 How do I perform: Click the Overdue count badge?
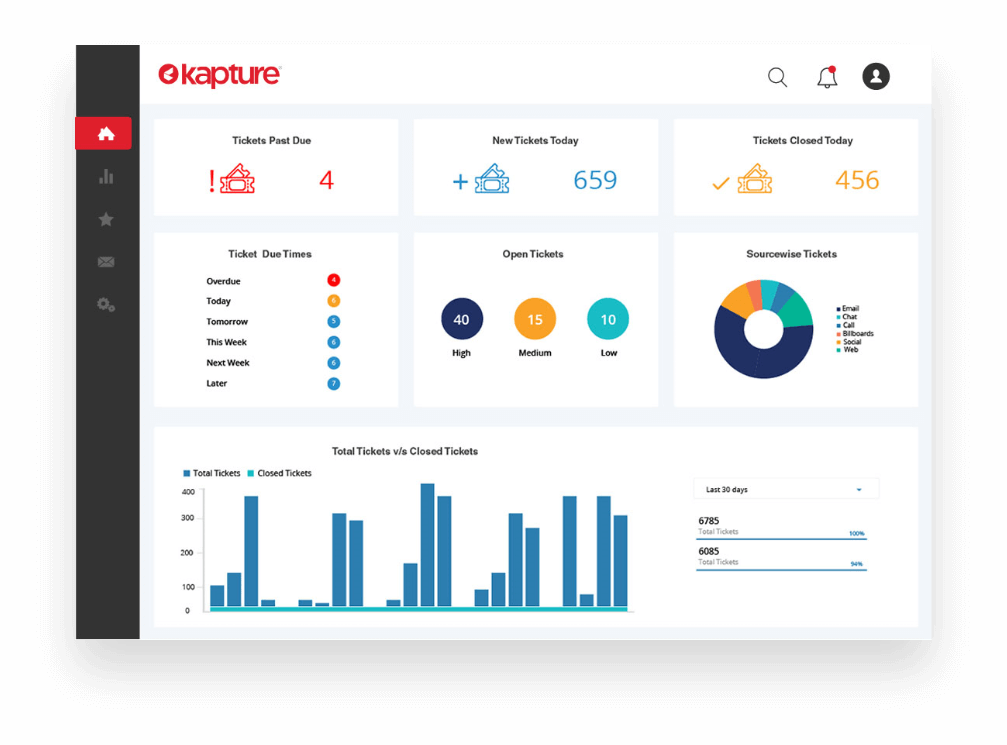[334, 281]
